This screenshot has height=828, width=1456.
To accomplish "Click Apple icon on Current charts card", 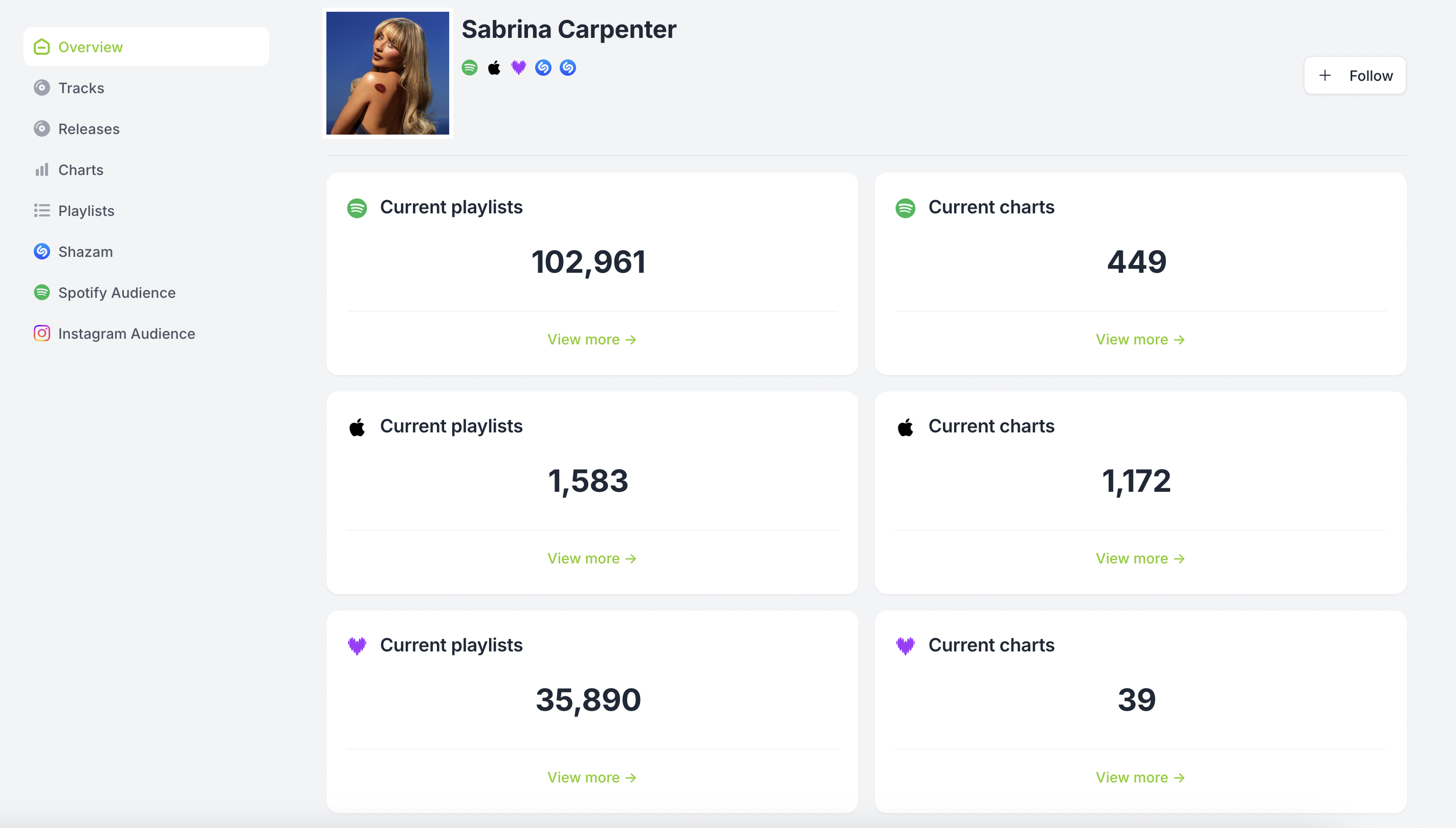I will pos(906,427).
